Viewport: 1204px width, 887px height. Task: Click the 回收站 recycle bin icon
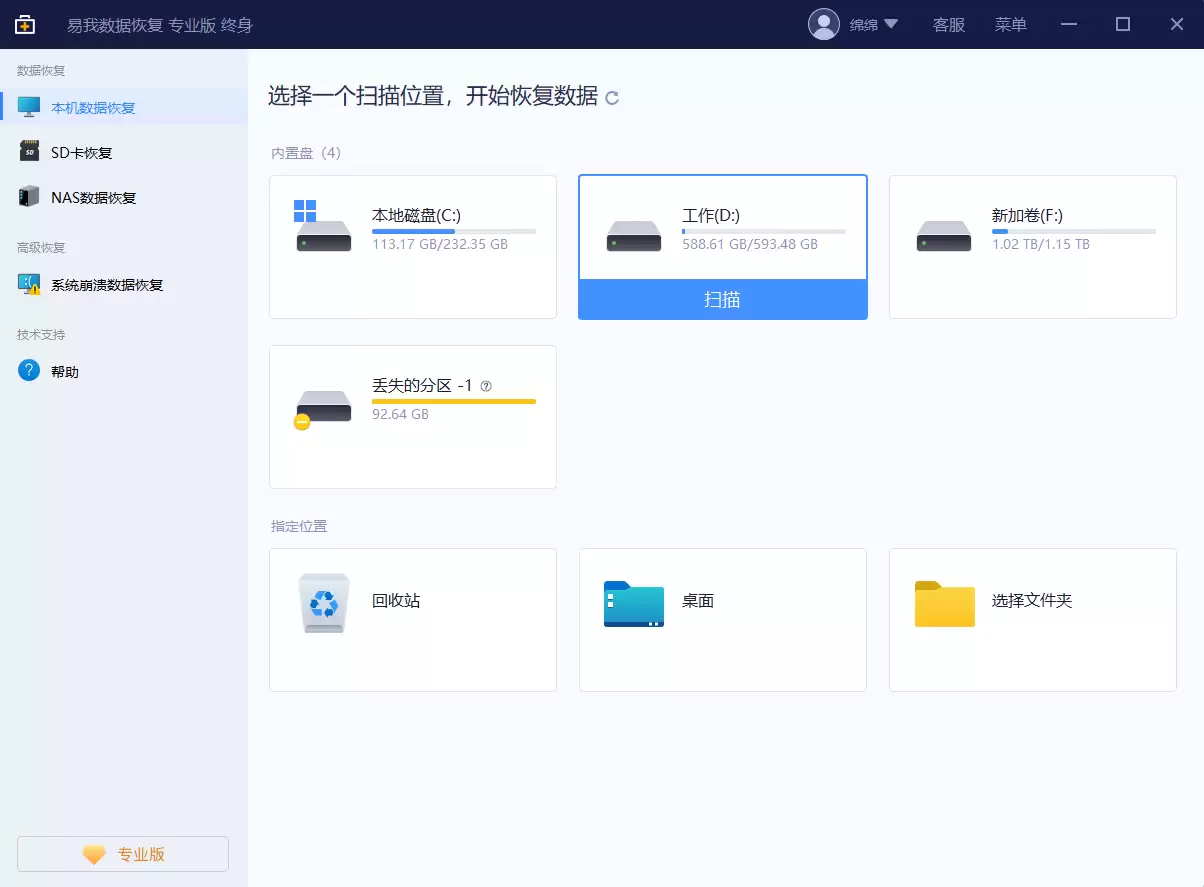(x=322, y=601)
